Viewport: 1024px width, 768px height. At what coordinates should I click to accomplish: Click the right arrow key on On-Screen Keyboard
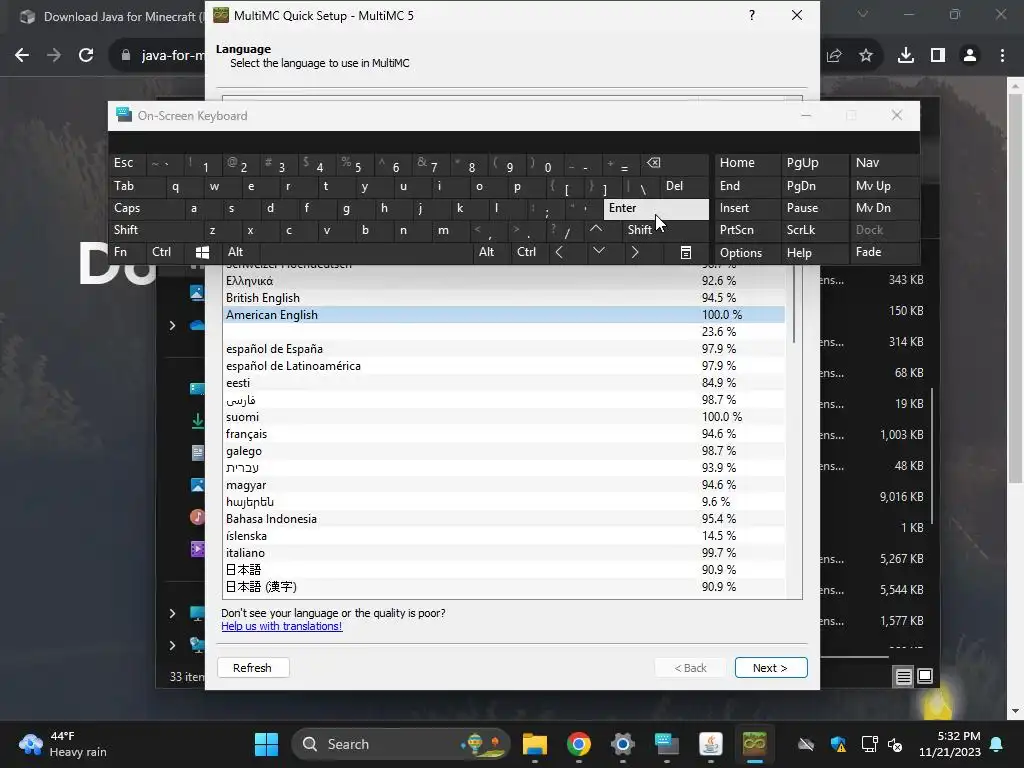635,252
